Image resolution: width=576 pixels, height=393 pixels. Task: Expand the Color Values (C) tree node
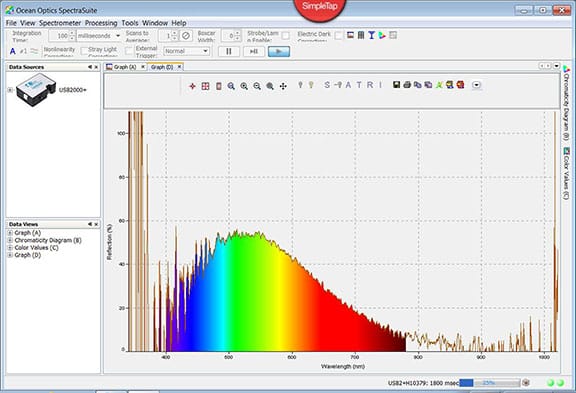10,248
